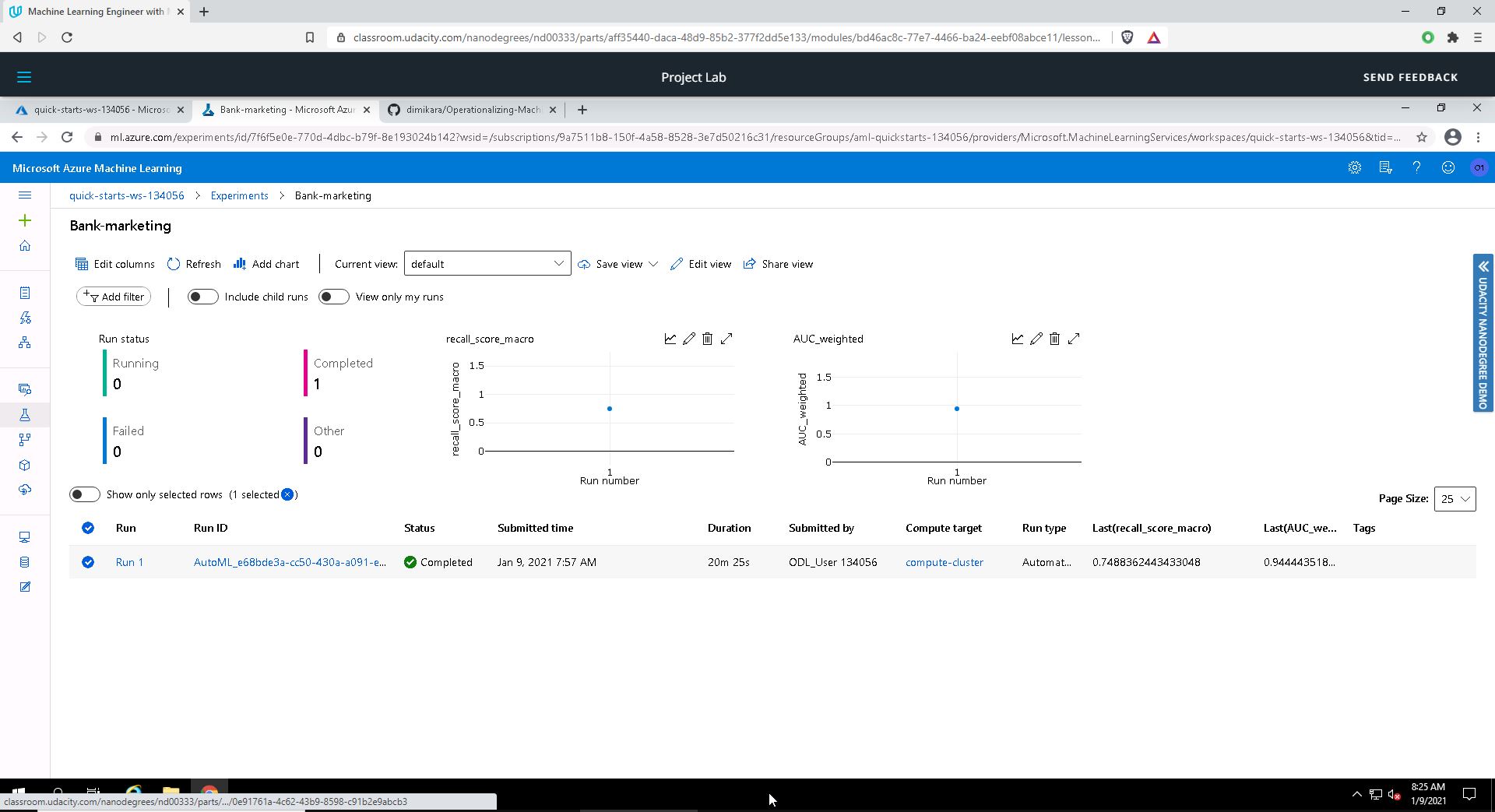Open a new tab in inner browser

click(582, 110)
